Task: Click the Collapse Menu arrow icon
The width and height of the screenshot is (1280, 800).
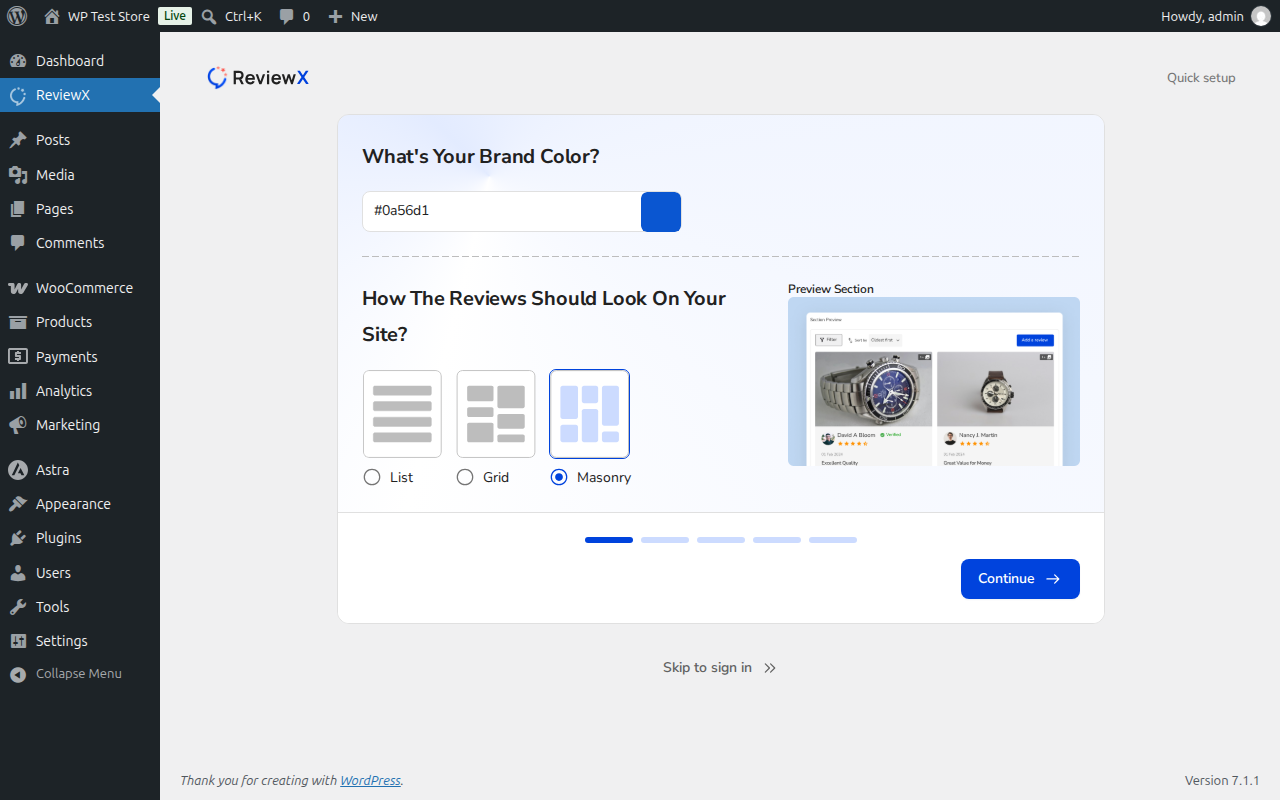Action: coord(18,674)
